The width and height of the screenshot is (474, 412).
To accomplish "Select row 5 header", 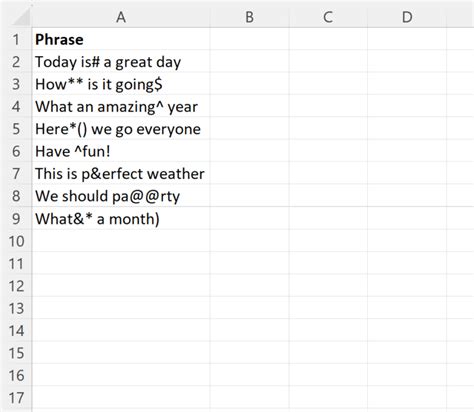I will pos(16,128).
